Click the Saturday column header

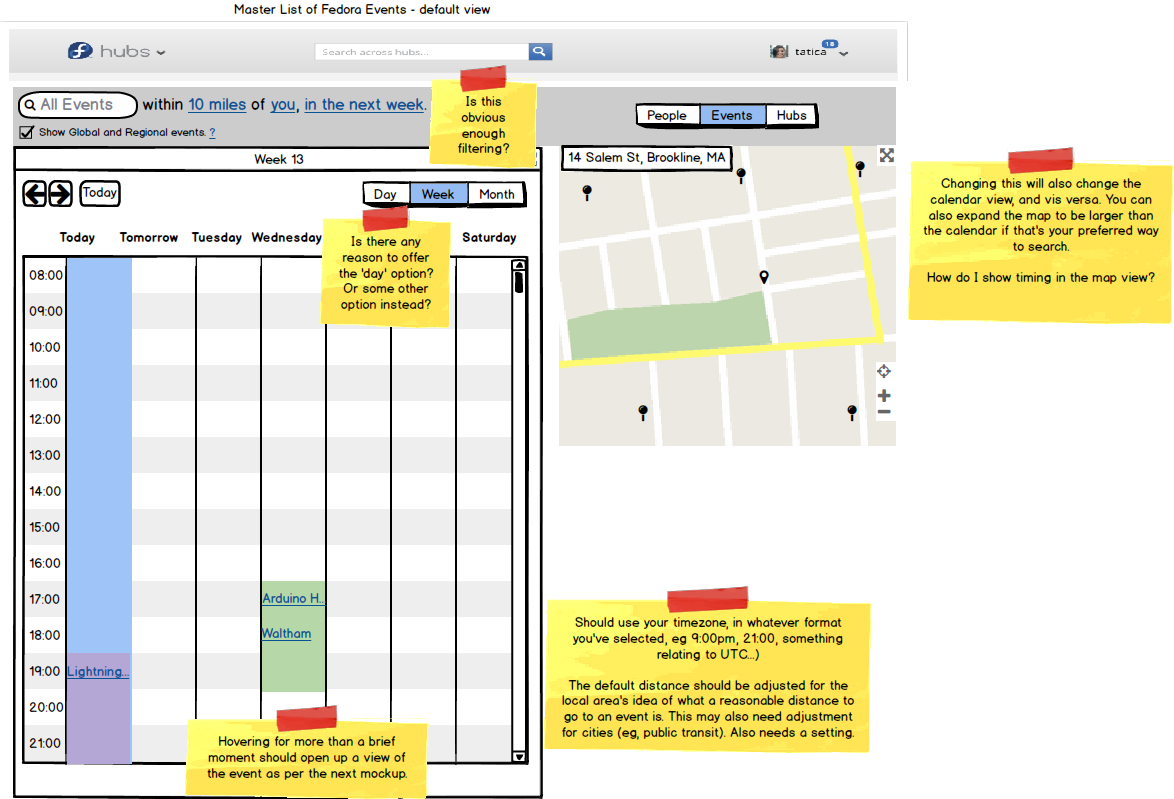(489, 237)
